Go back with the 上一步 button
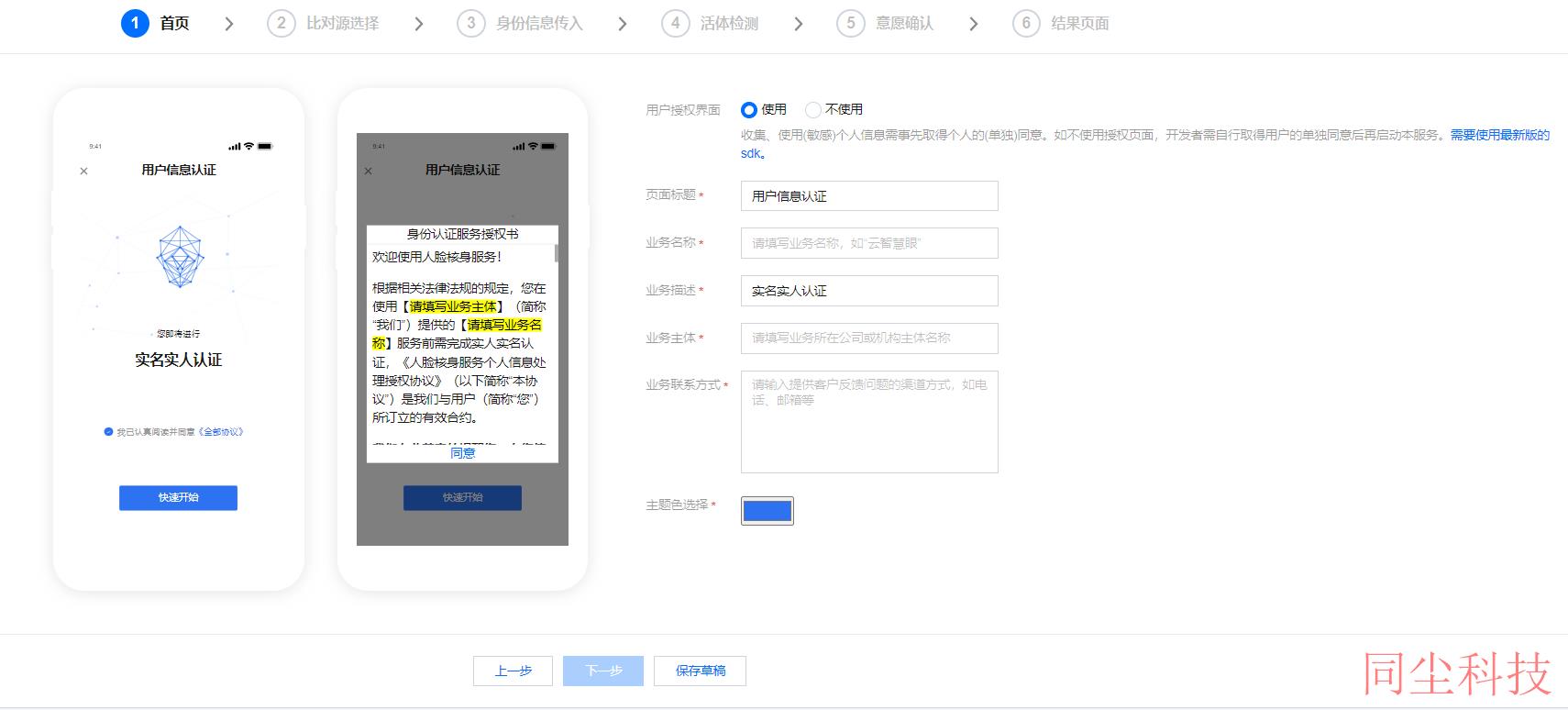Image resolution: width=1568 pixels, height=710 pixels. click(513, 671)
